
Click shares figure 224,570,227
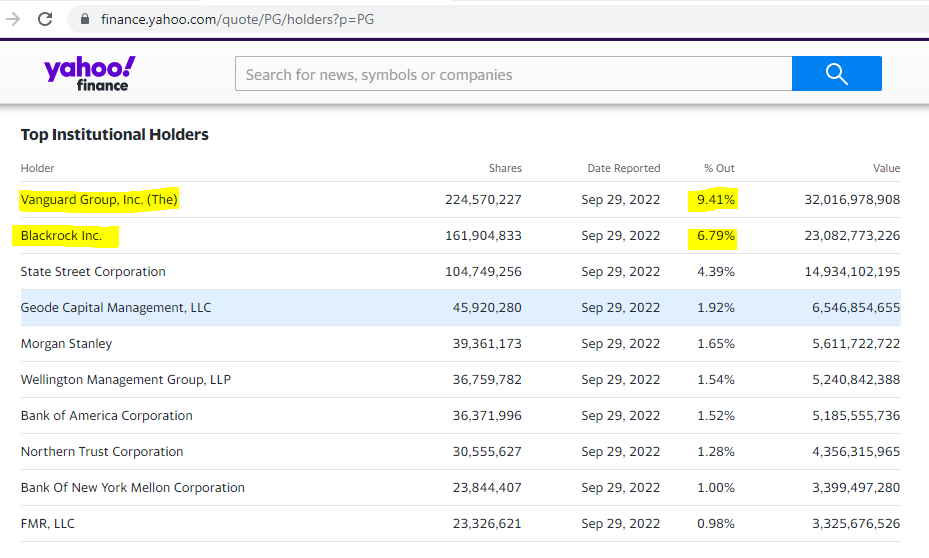point(483,200)
